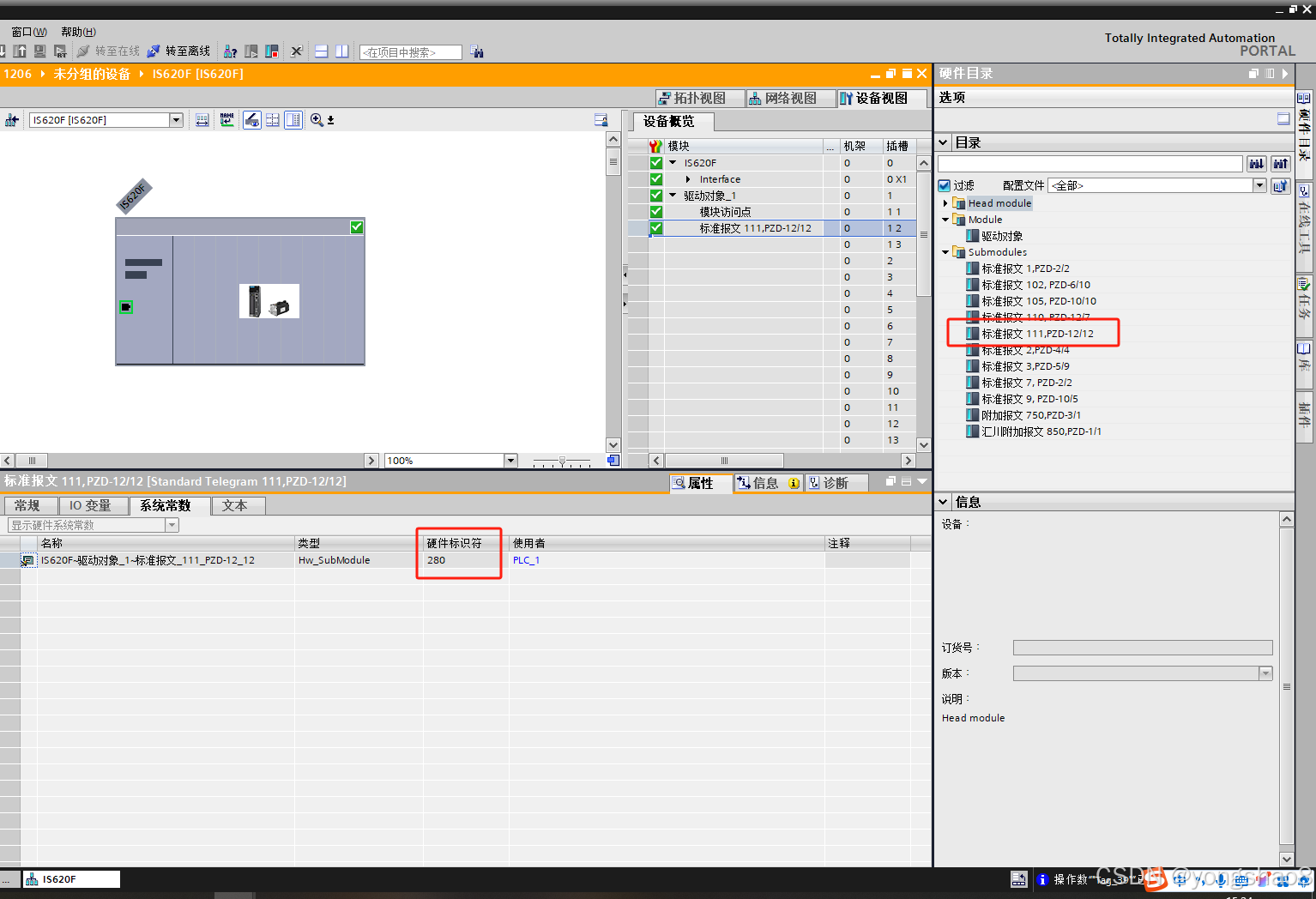The height and width of the screenshot is (899, 1316).
Task: Click the go offline (转至离线) icon
Action: (154, 51)
